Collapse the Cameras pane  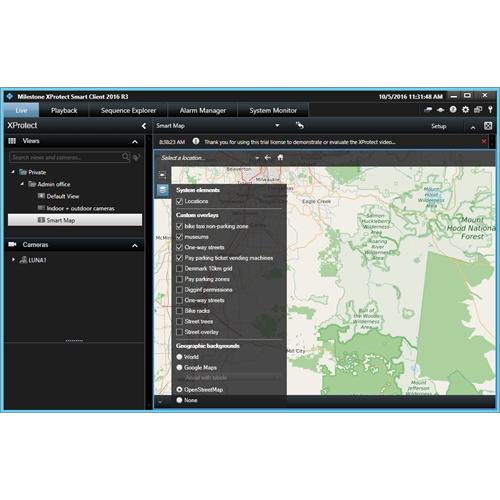pos(135,246)
